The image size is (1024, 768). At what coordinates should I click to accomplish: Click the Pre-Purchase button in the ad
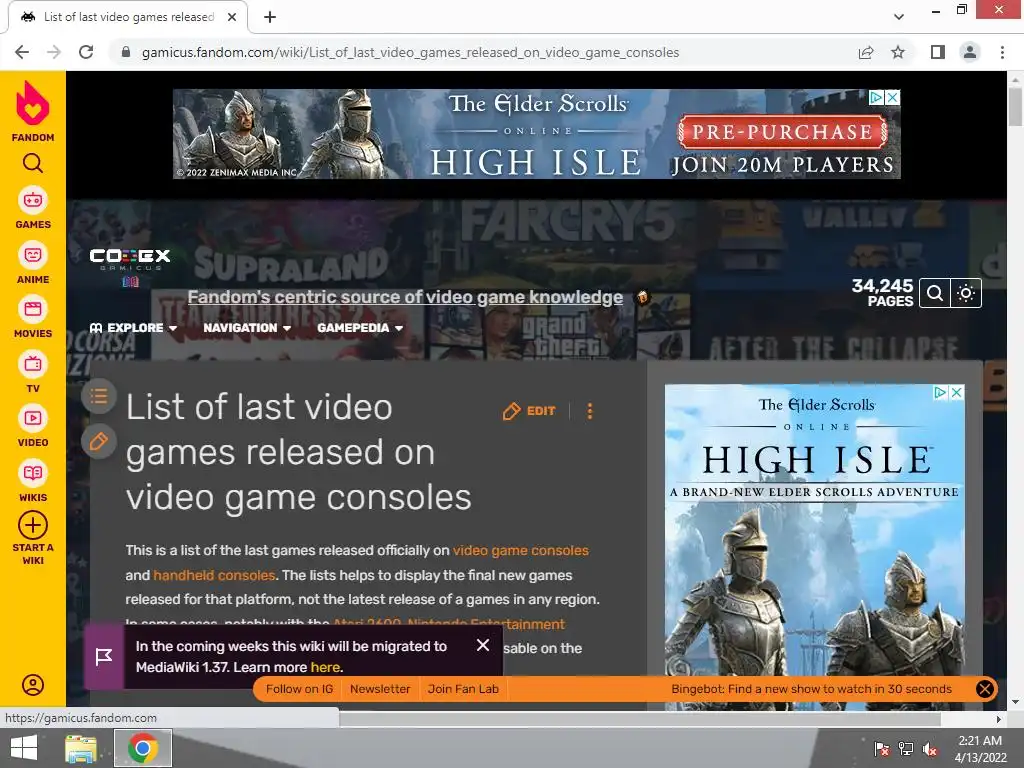tap(782, 132)
